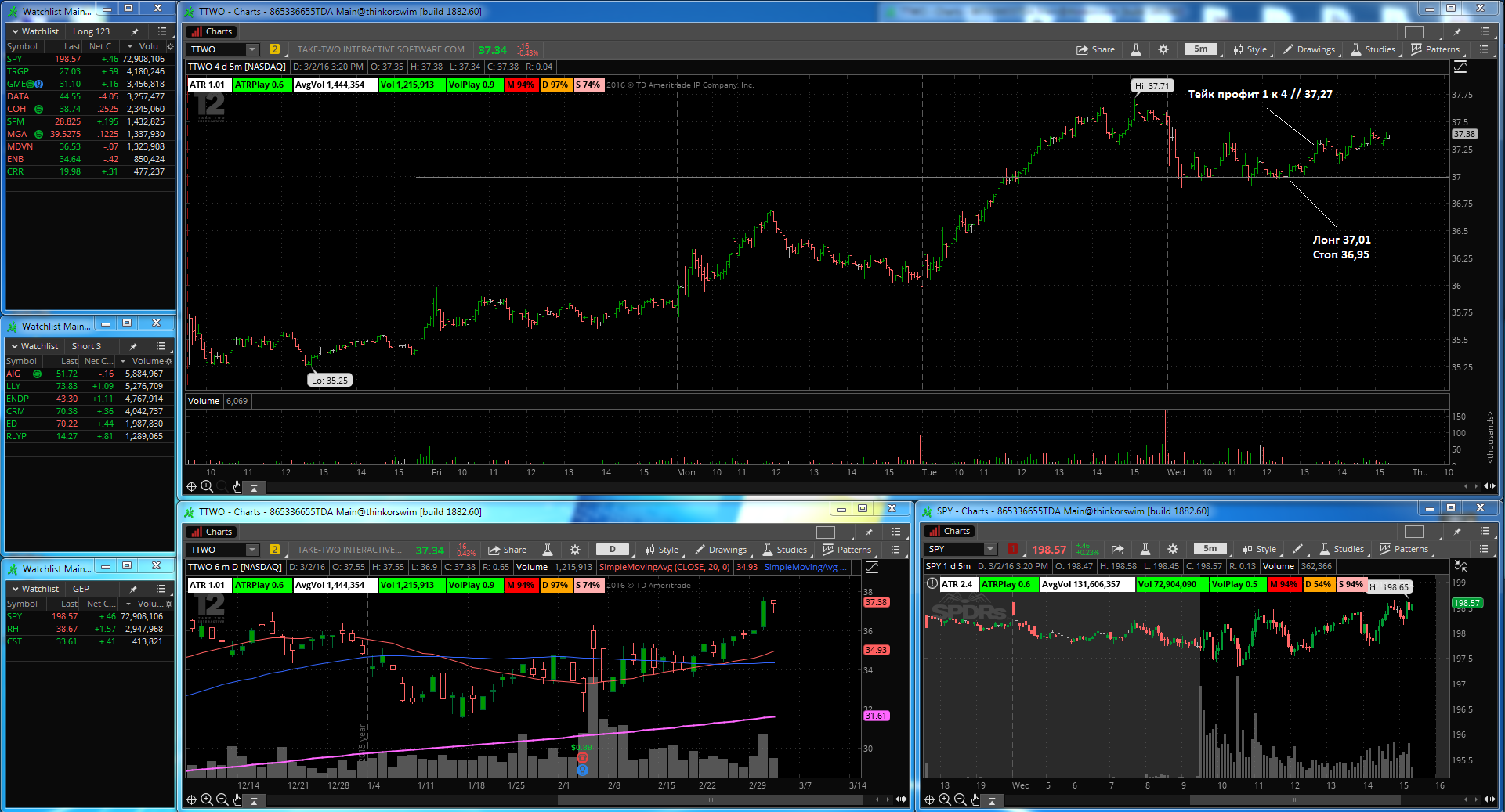Screen dimensions: 1505x812
Task: Open settings gear in bottom TTWO daily chart
Action: click(x=575, y=550)
